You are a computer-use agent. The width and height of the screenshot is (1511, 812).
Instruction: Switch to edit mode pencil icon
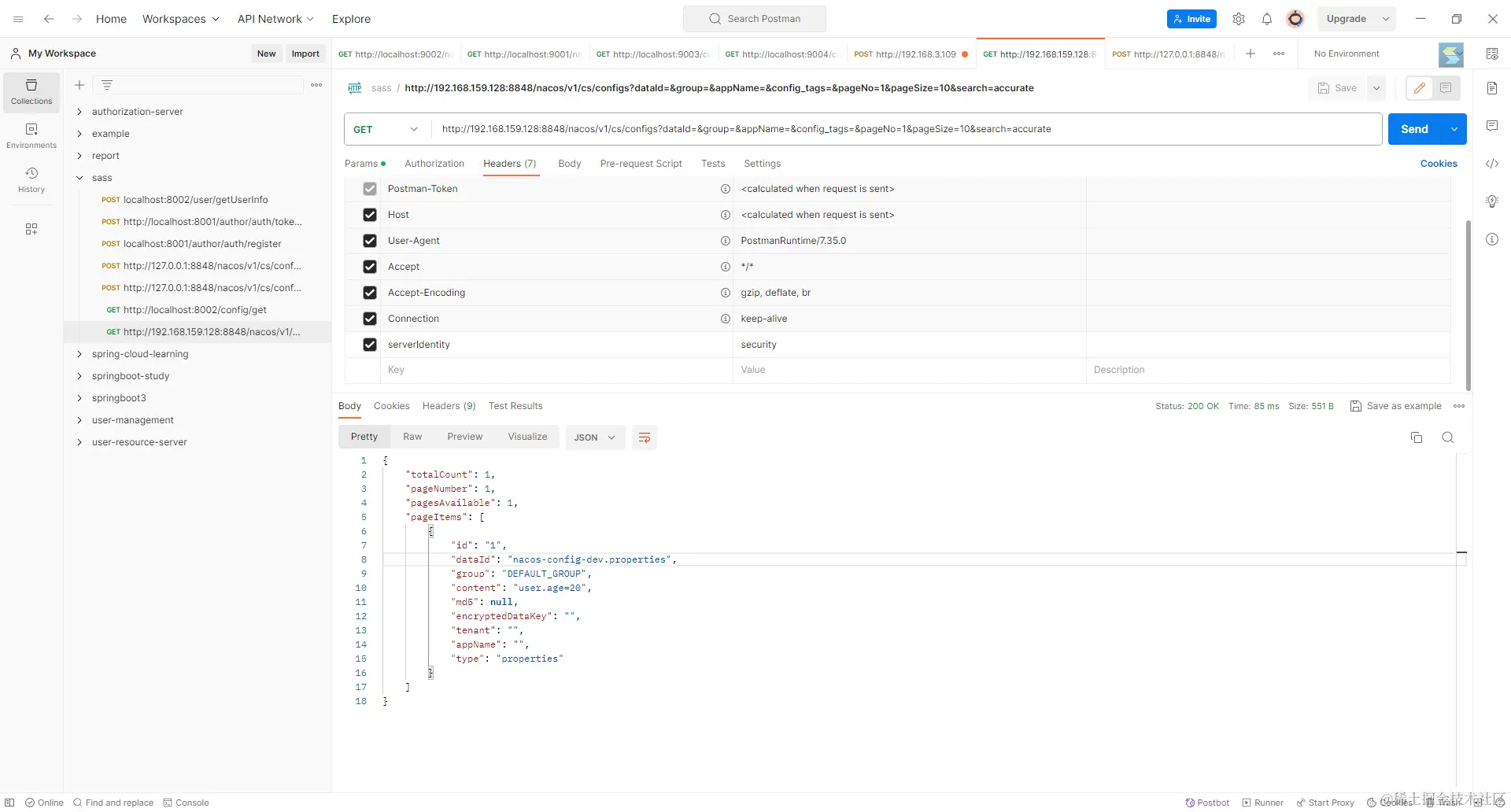[1420, 88]
